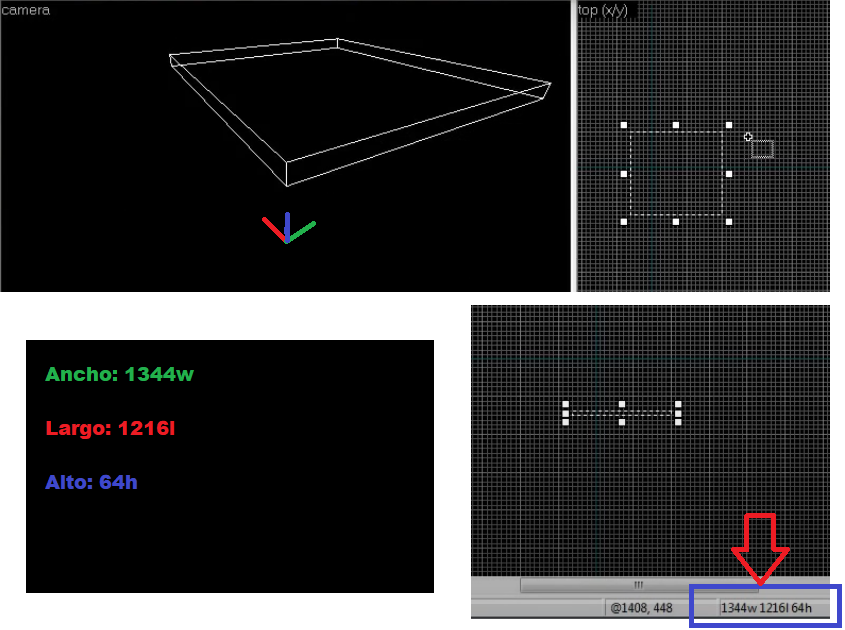The image size is (845, 630).
Task: Click the top-center resize handle of the brush
Action: point(675,124)
